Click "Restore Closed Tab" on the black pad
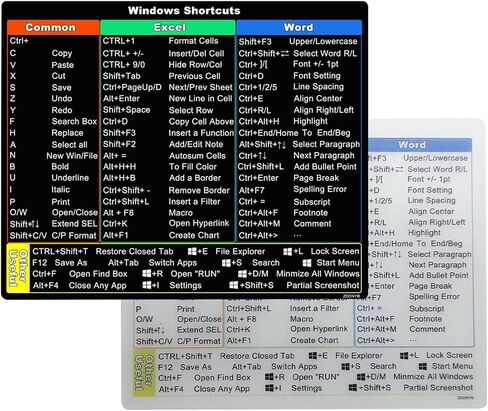This screenshot has width=488, height=411. (x=134, y=251)
